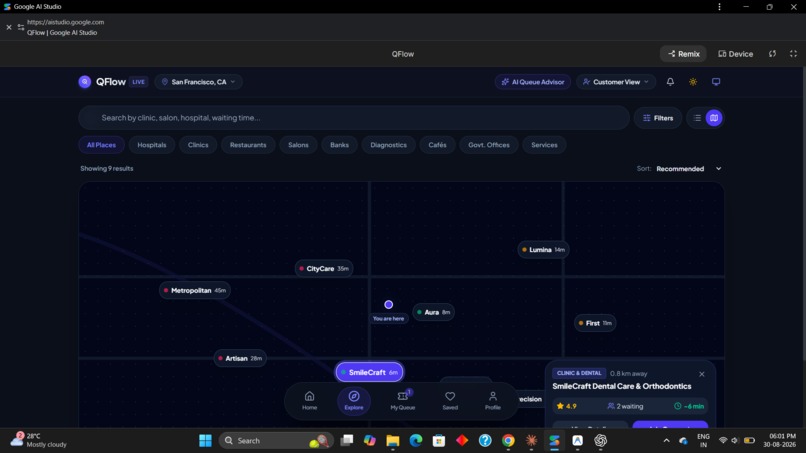Open the Sort Recommended dropdown
806x453 pixels.
688,169
